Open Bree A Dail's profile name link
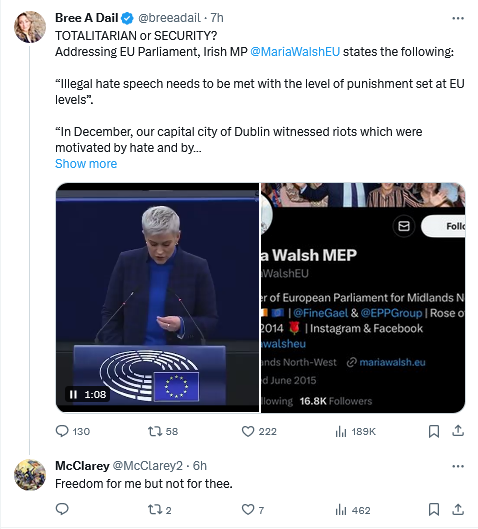Screen dimensions: 478x529 pos(87,18)
